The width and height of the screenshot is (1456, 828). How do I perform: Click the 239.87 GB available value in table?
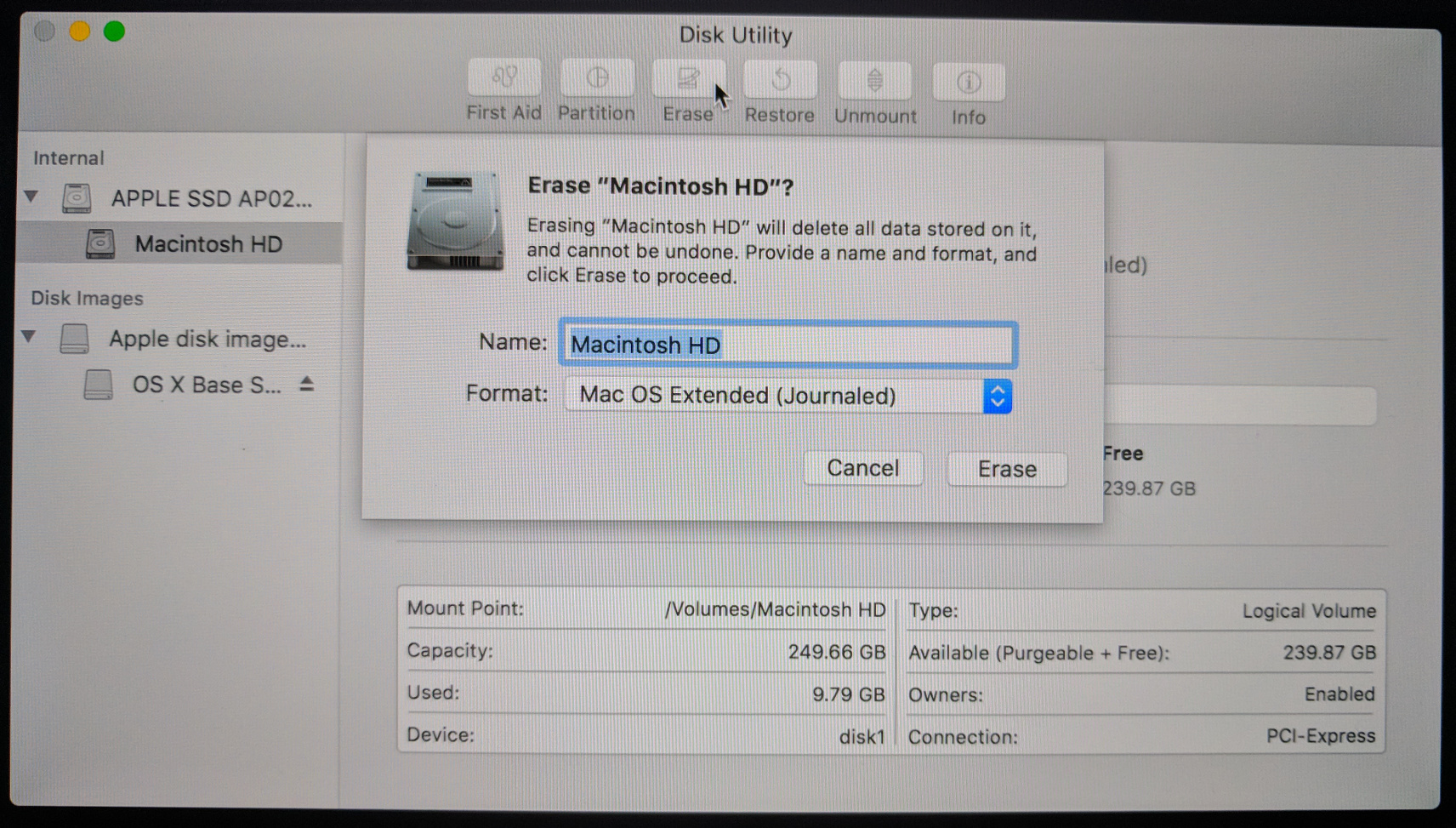(1329, 653)
